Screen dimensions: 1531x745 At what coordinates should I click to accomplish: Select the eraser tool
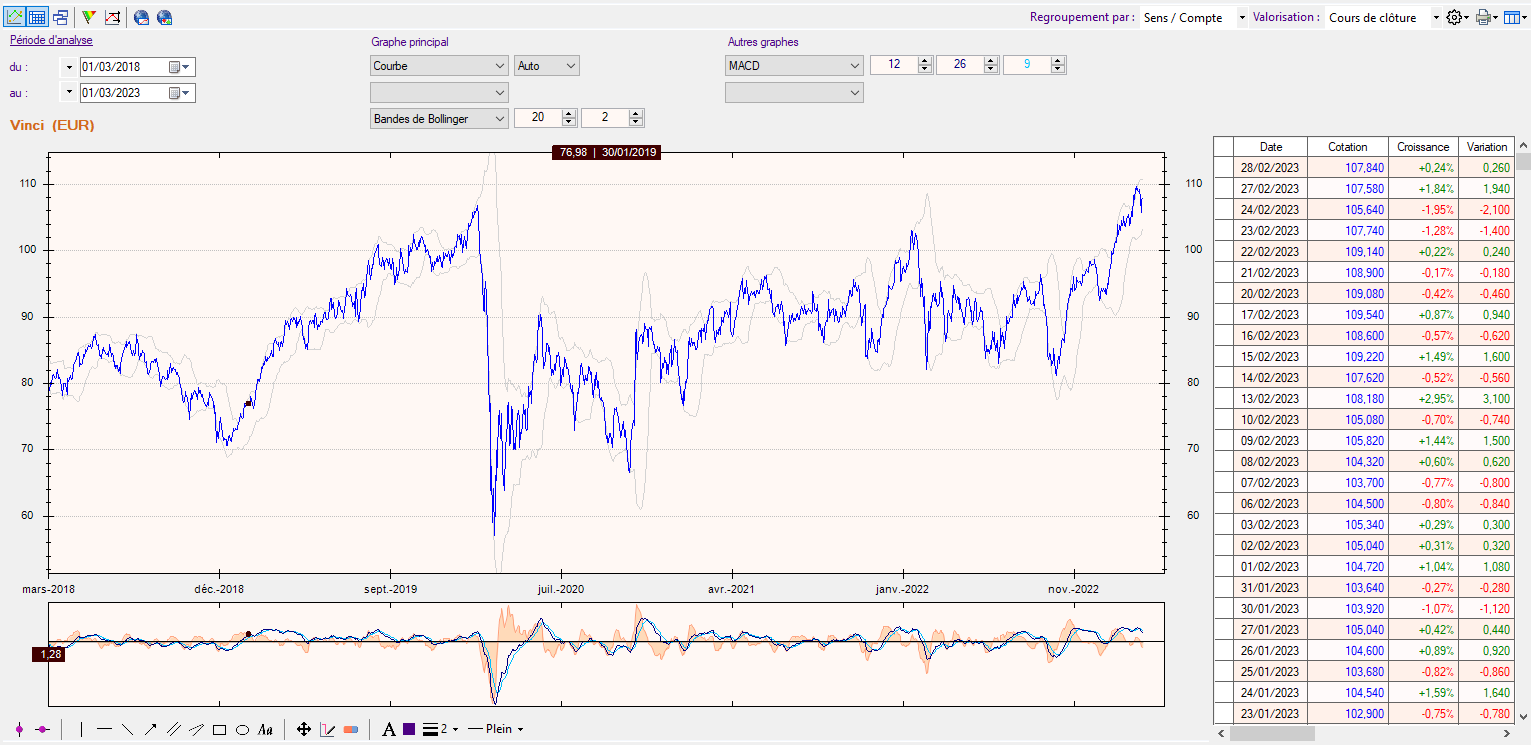(350, 730)
